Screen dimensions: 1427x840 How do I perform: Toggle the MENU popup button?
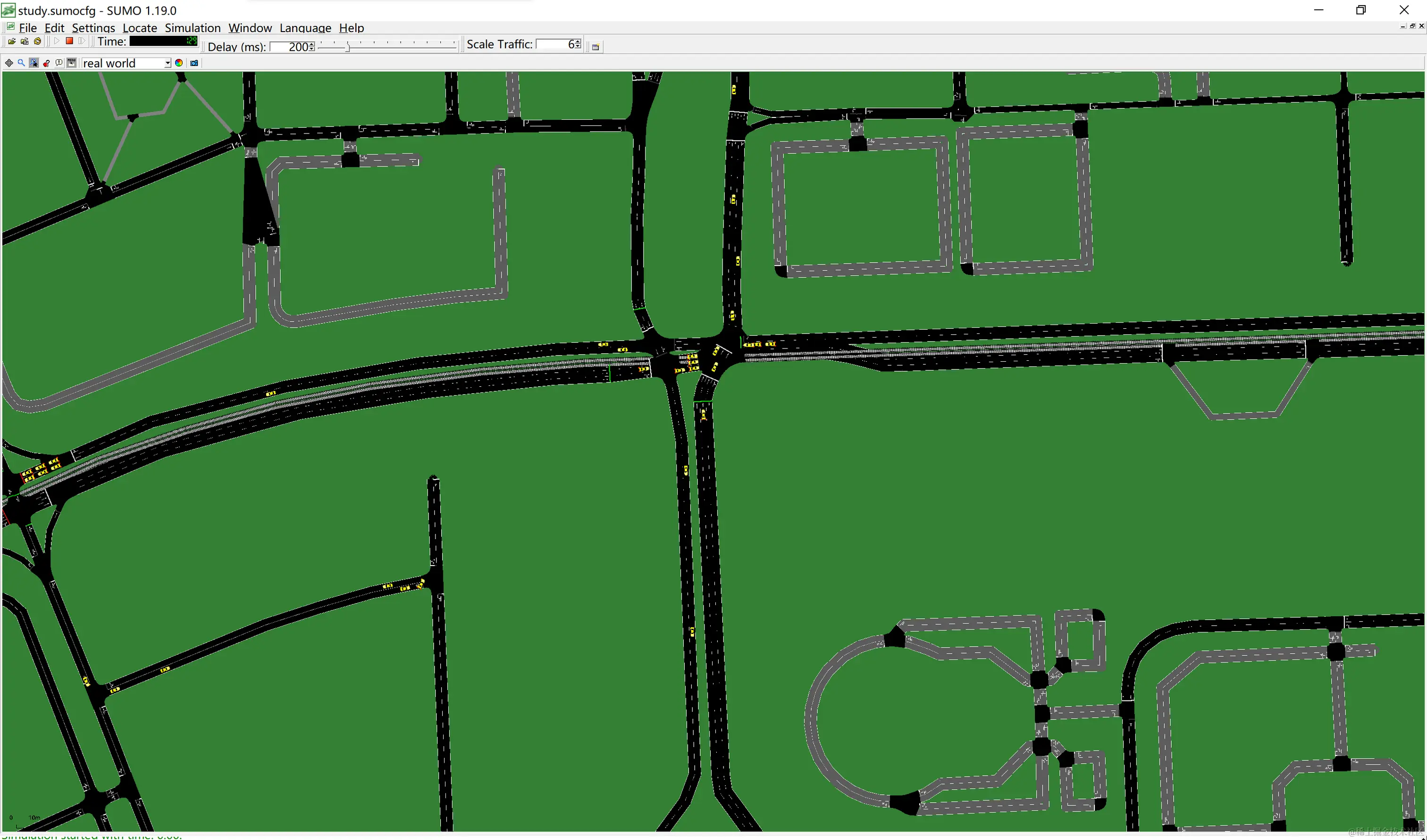tap(71, 63)
